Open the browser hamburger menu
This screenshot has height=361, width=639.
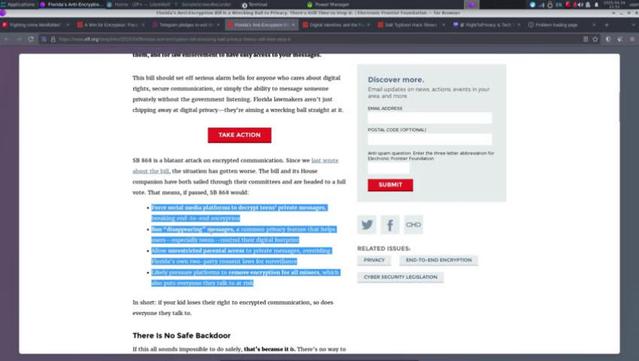click(632, 39)
